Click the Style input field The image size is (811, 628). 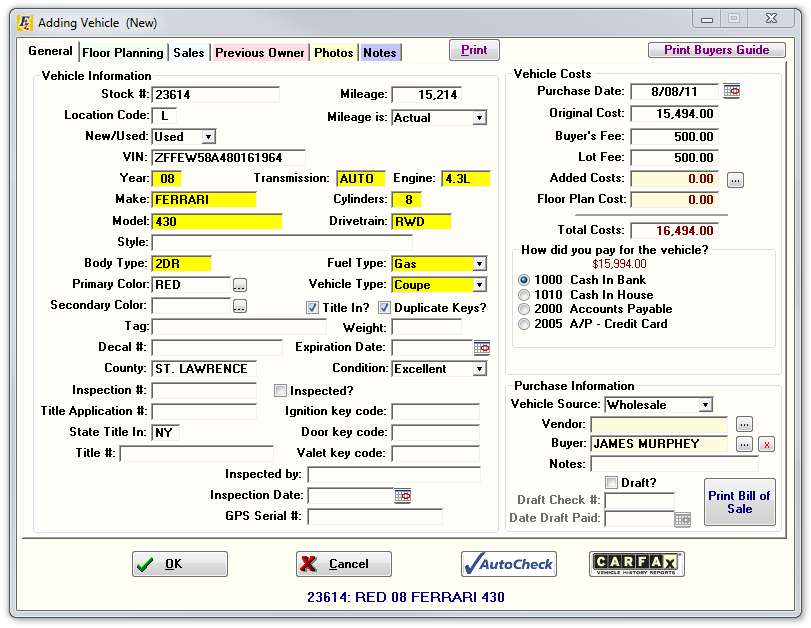click(282, 242)
